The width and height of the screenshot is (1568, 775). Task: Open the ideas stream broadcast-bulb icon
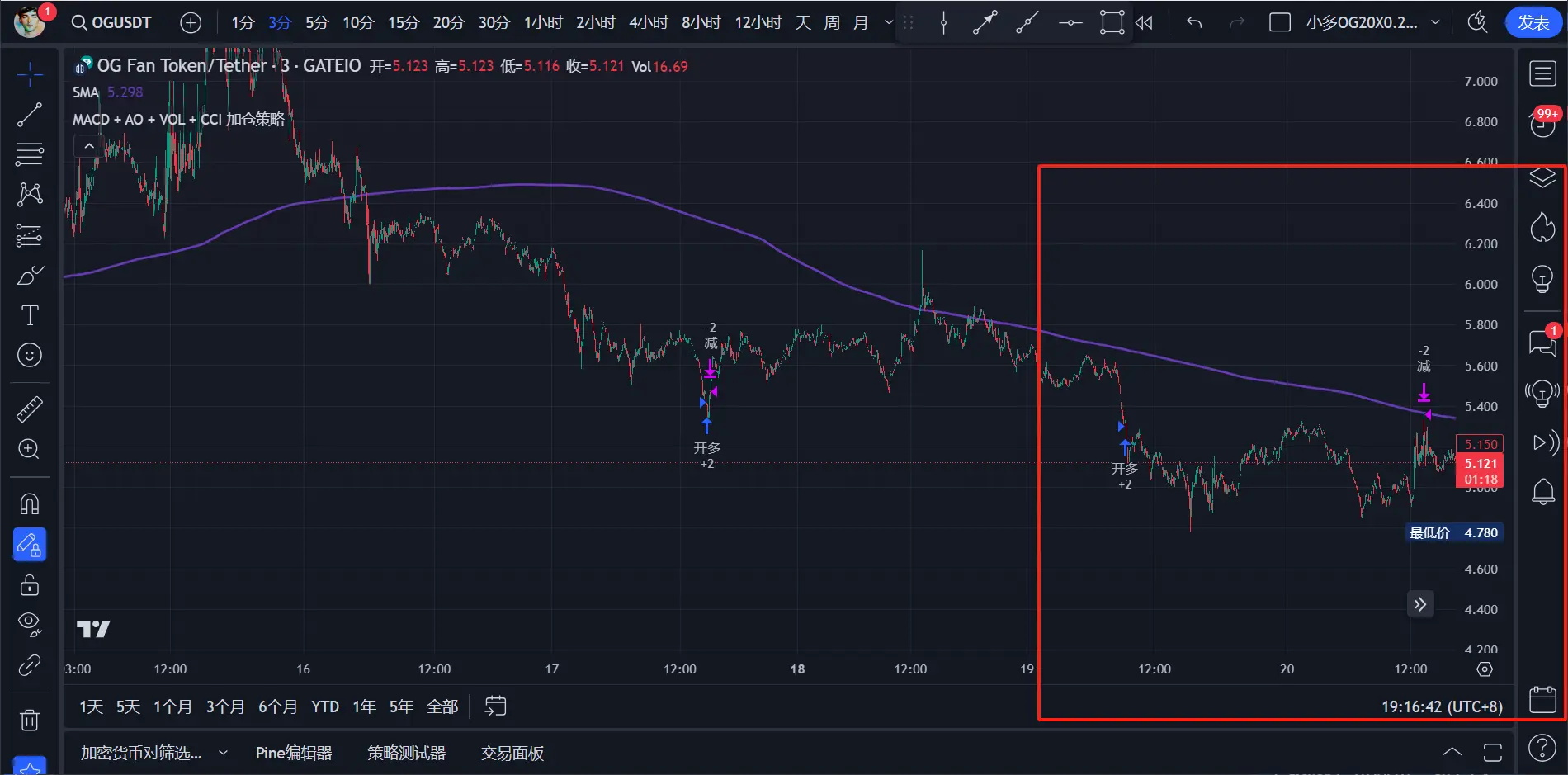pyautogui.click(x=1542, y=393)
